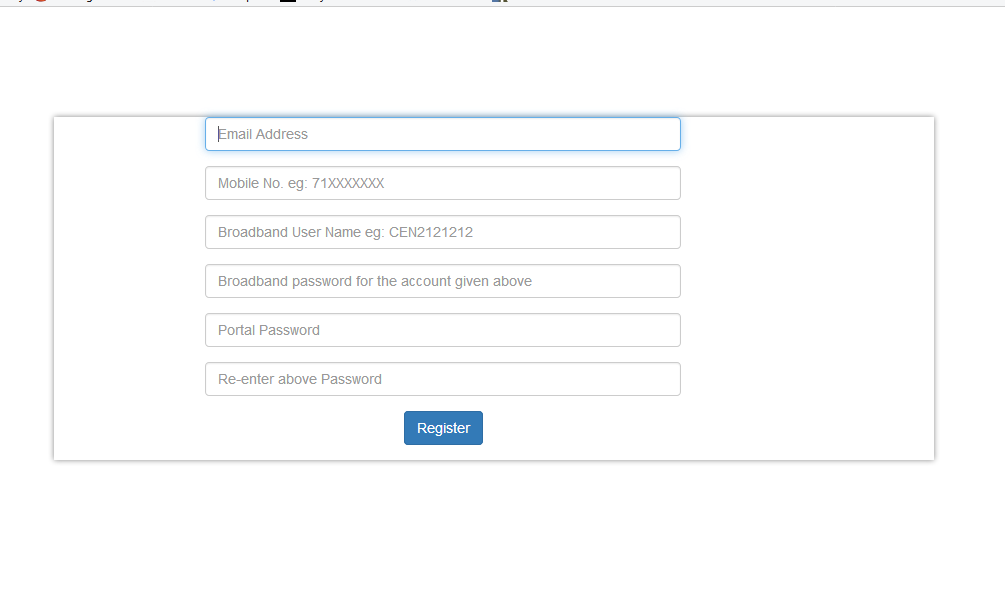This screenshot has width=1005, height=589.
Task: Click inside the mobile number text box
Action: click(x=442, y=183)
